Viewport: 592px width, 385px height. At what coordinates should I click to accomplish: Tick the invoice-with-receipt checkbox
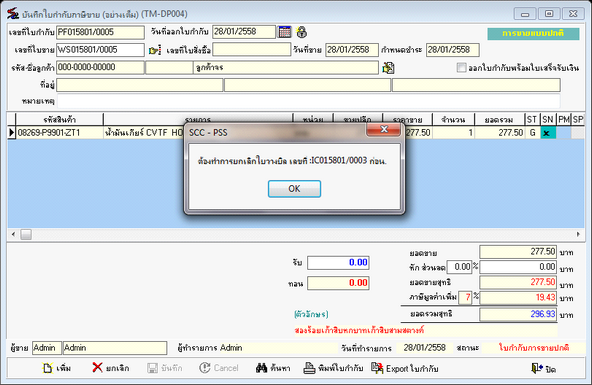[461, 68]
